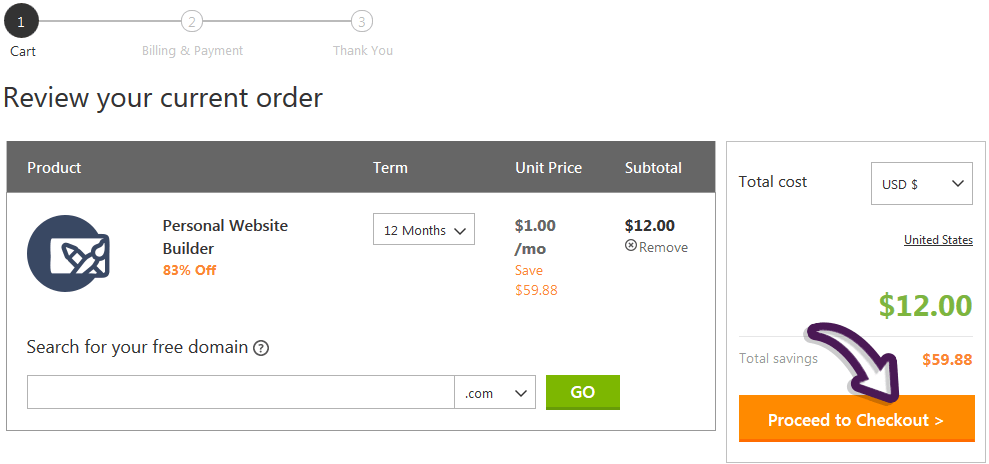This screenshot has height=464, width=989.
Task: Click the step 1 Cart circle
Action: 21,22
